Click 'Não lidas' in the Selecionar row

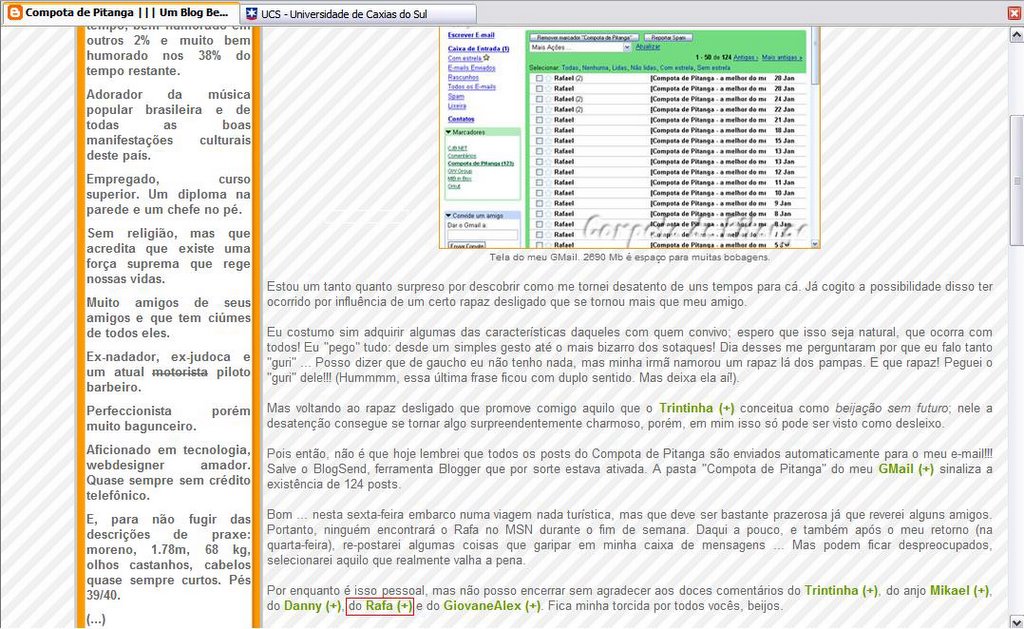[x=643, y=68]
